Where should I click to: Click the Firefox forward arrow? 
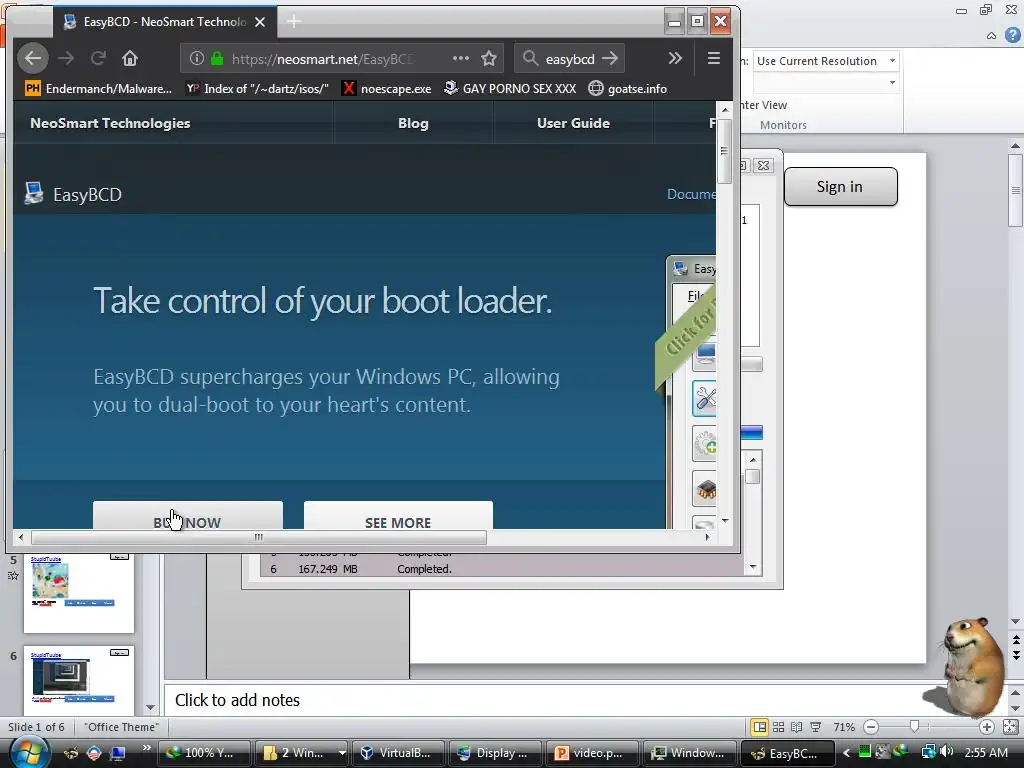[x=66, y=59]
